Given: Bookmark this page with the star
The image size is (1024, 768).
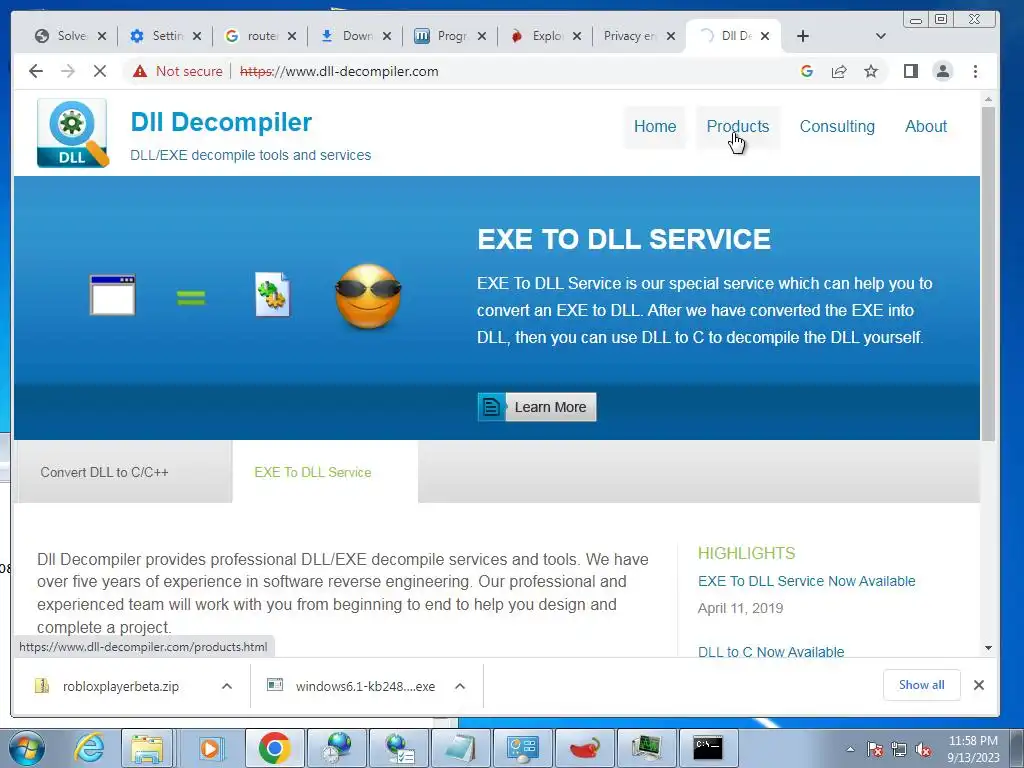Looking at the screenshot, I should click(x=871, y=71).
